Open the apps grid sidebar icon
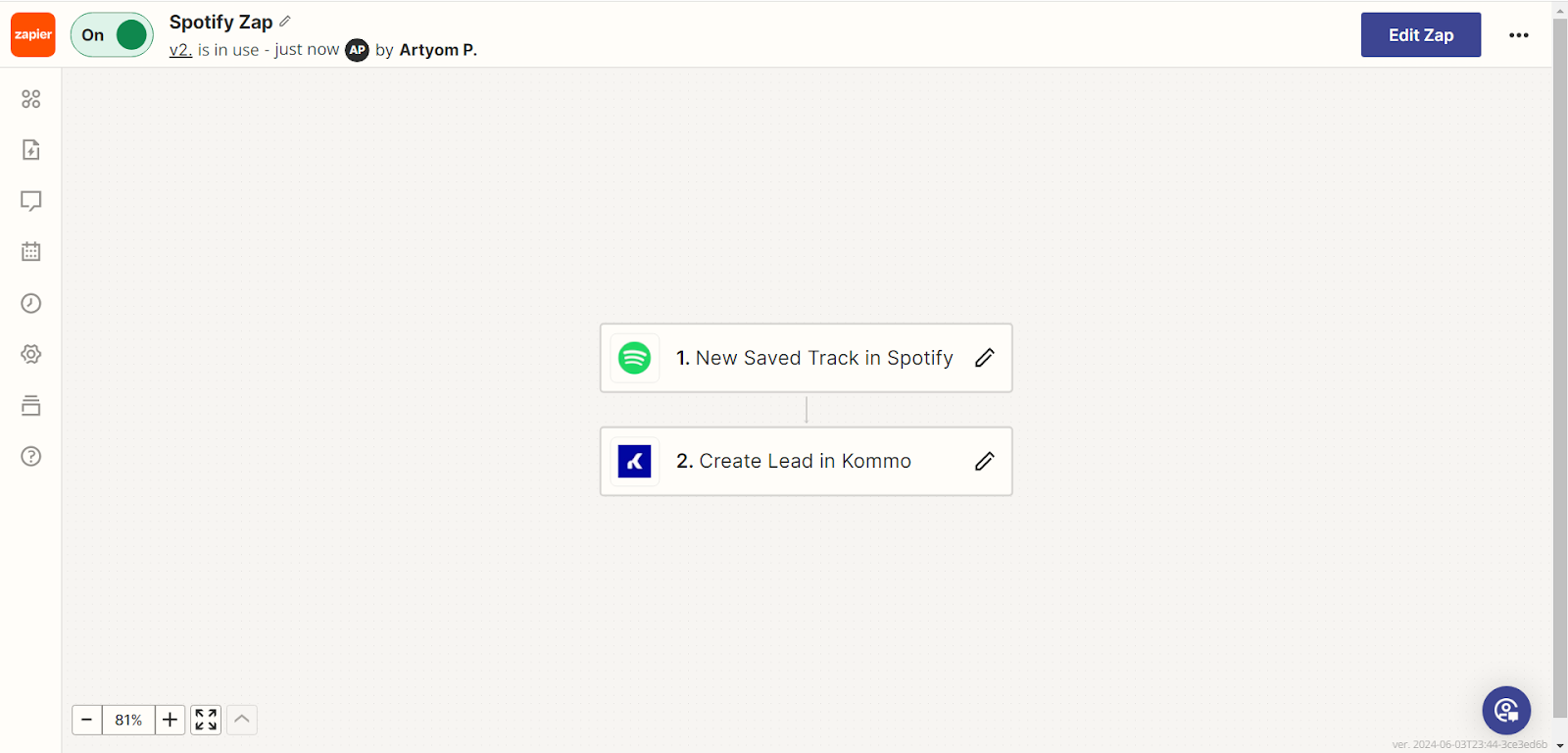Image resolution: width=1568 pixels, height=753 pixels. coord(31,99)
